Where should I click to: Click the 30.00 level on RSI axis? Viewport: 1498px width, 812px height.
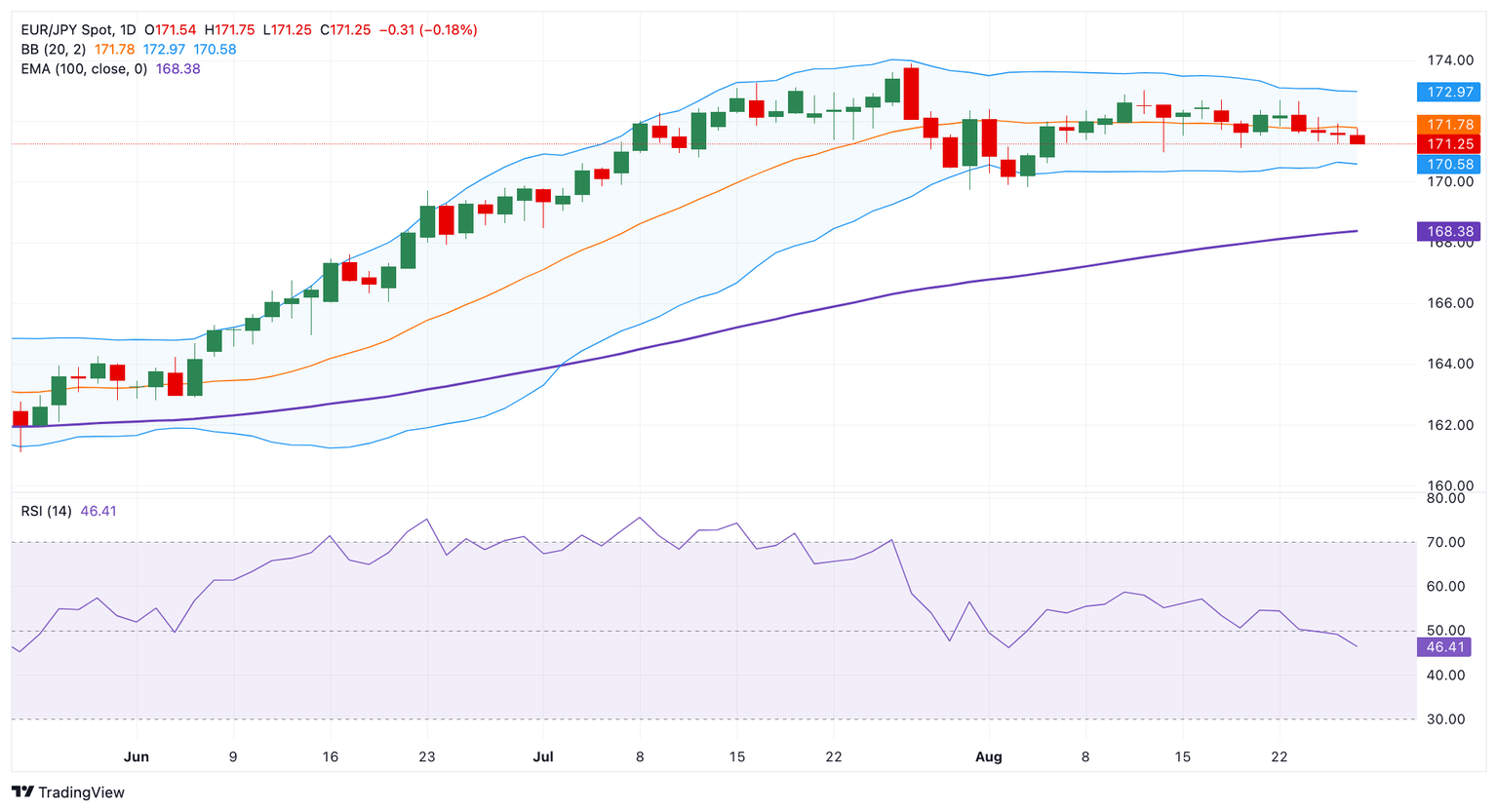pos(1443,719)
